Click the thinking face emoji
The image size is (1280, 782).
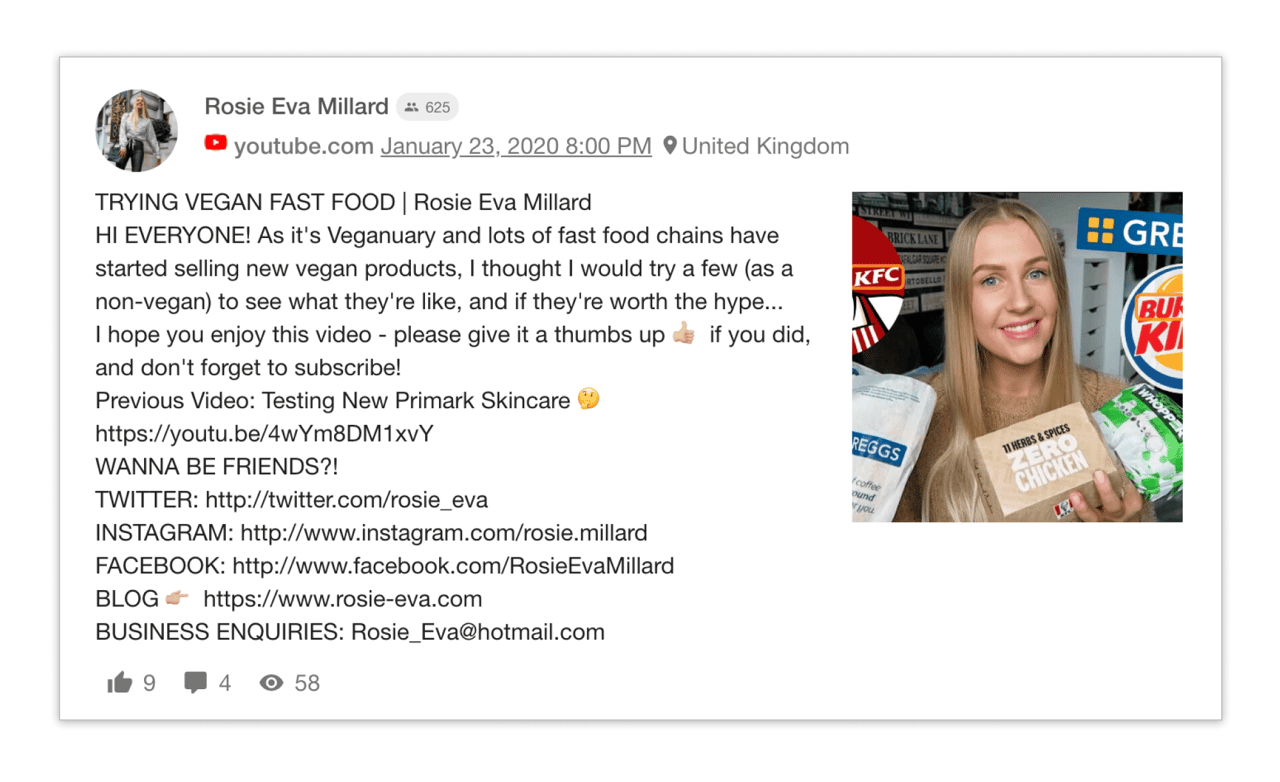[x=588, y=400]
